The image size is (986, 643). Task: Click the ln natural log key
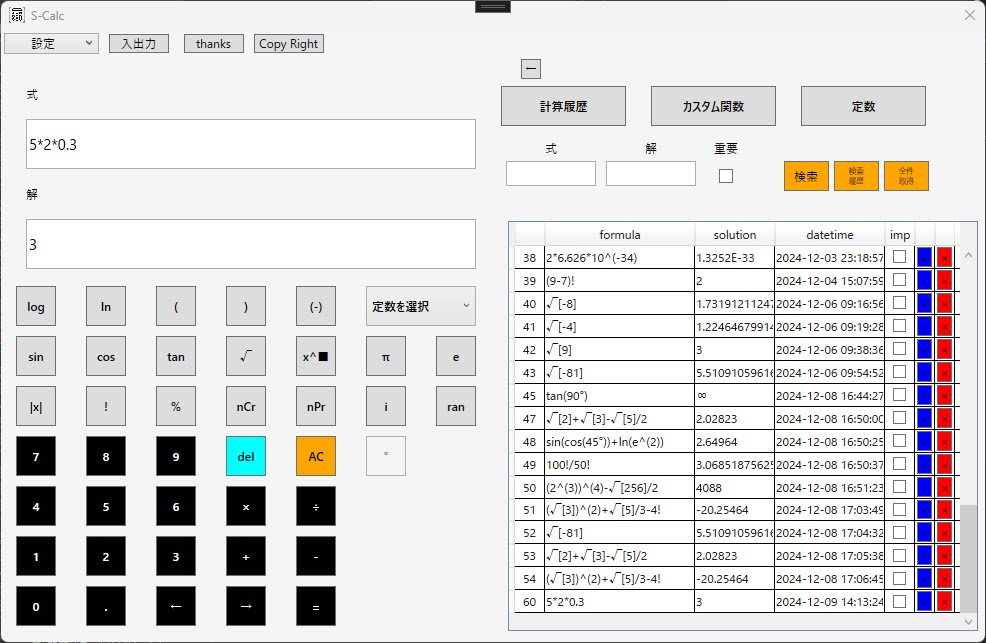[x=106, y=306]
